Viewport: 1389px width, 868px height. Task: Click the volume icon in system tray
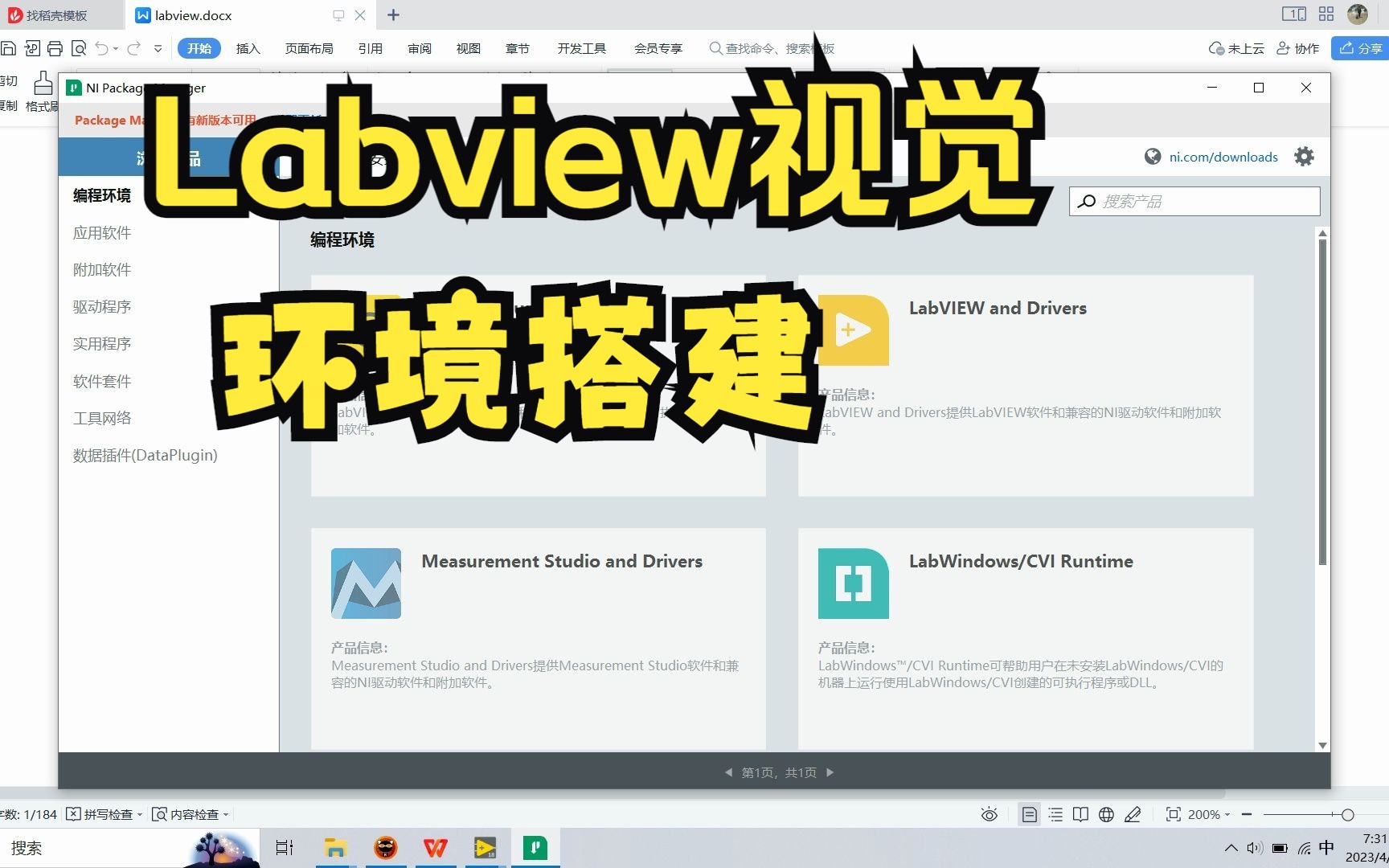point(1255,848)
